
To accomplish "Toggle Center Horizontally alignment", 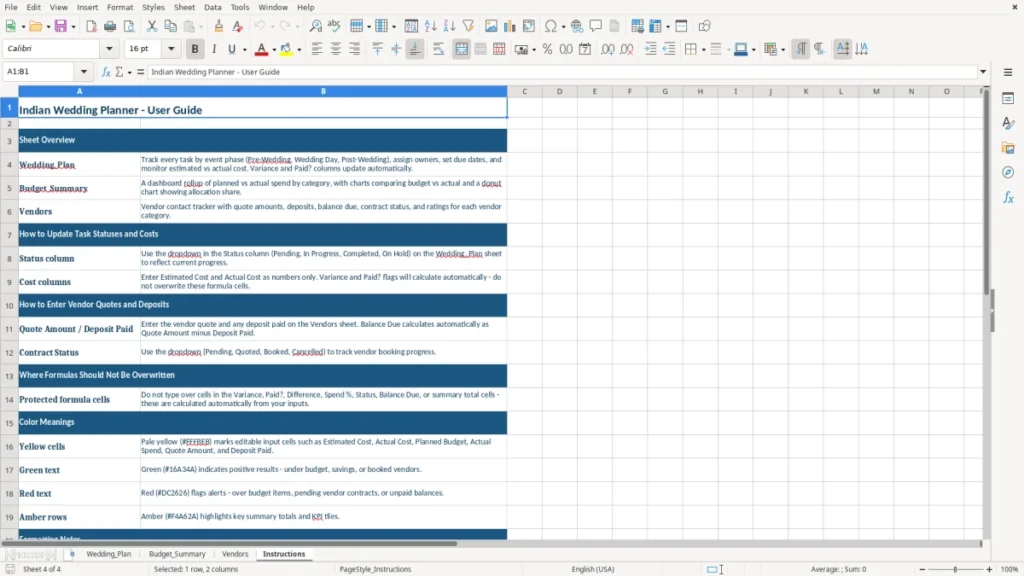I will point(336,49).
